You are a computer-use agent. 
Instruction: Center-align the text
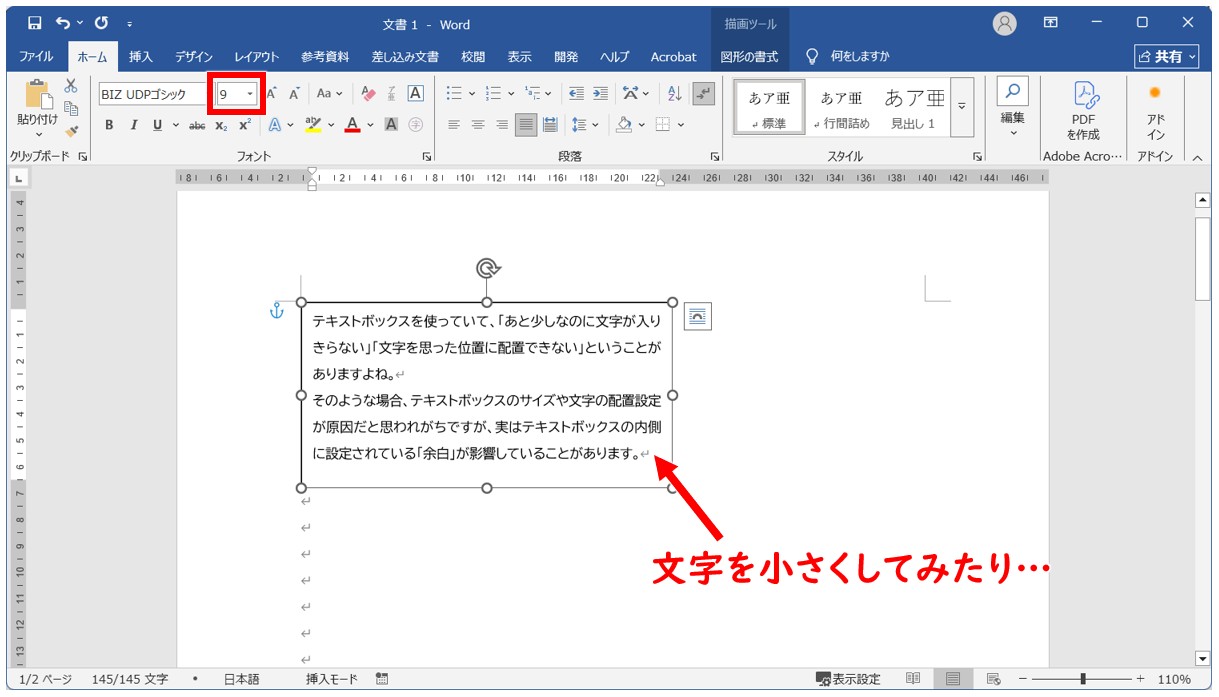(x=478, y=125)
